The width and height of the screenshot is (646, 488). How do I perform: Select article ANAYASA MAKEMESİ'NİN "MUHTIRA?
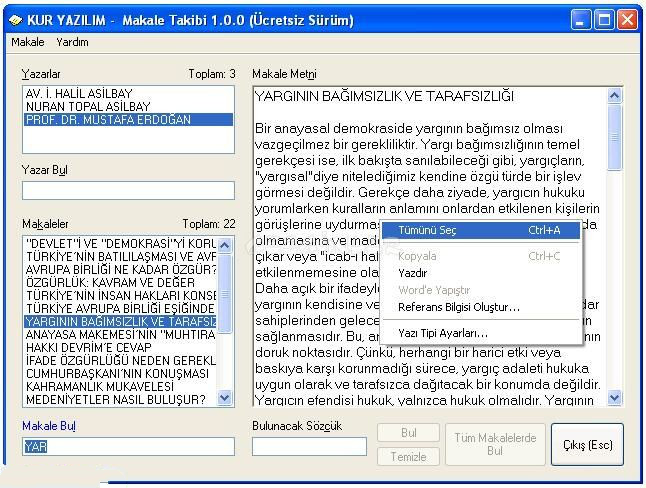tap(120, 335)
